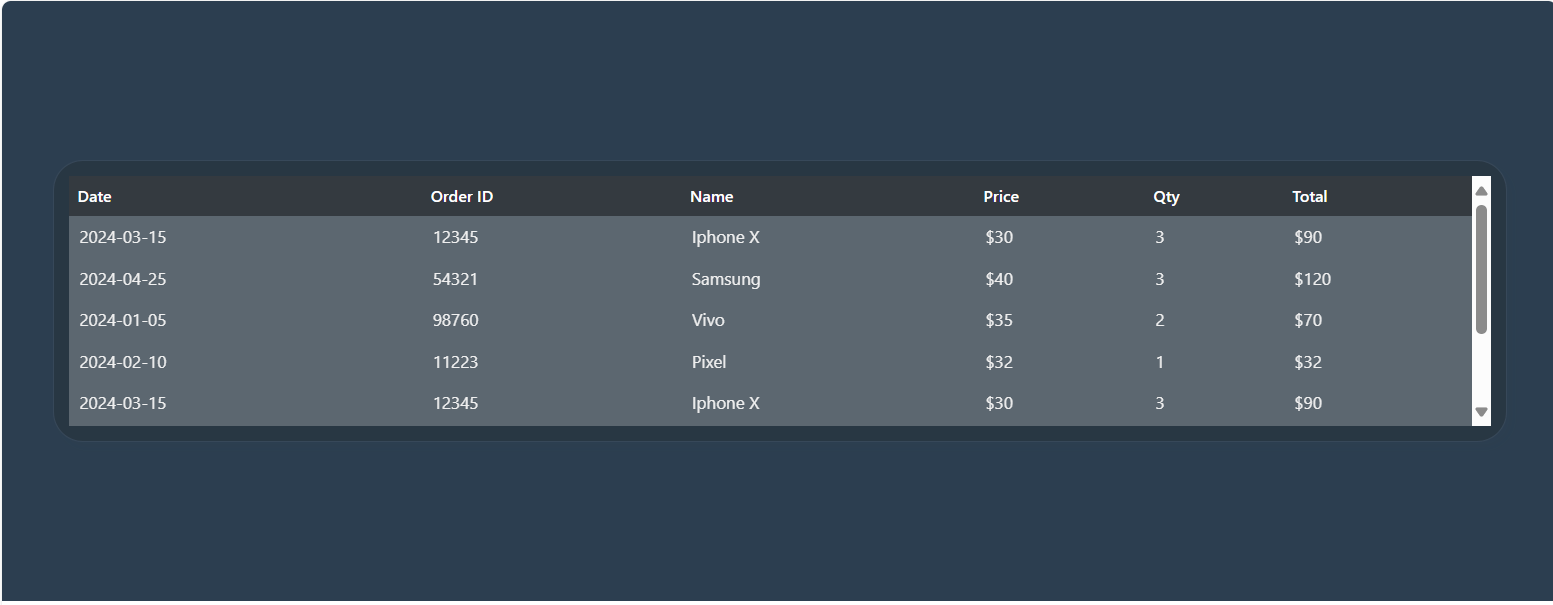Click the Name column header
This screenshot has width=1553, height=605.
pos(712,197)
